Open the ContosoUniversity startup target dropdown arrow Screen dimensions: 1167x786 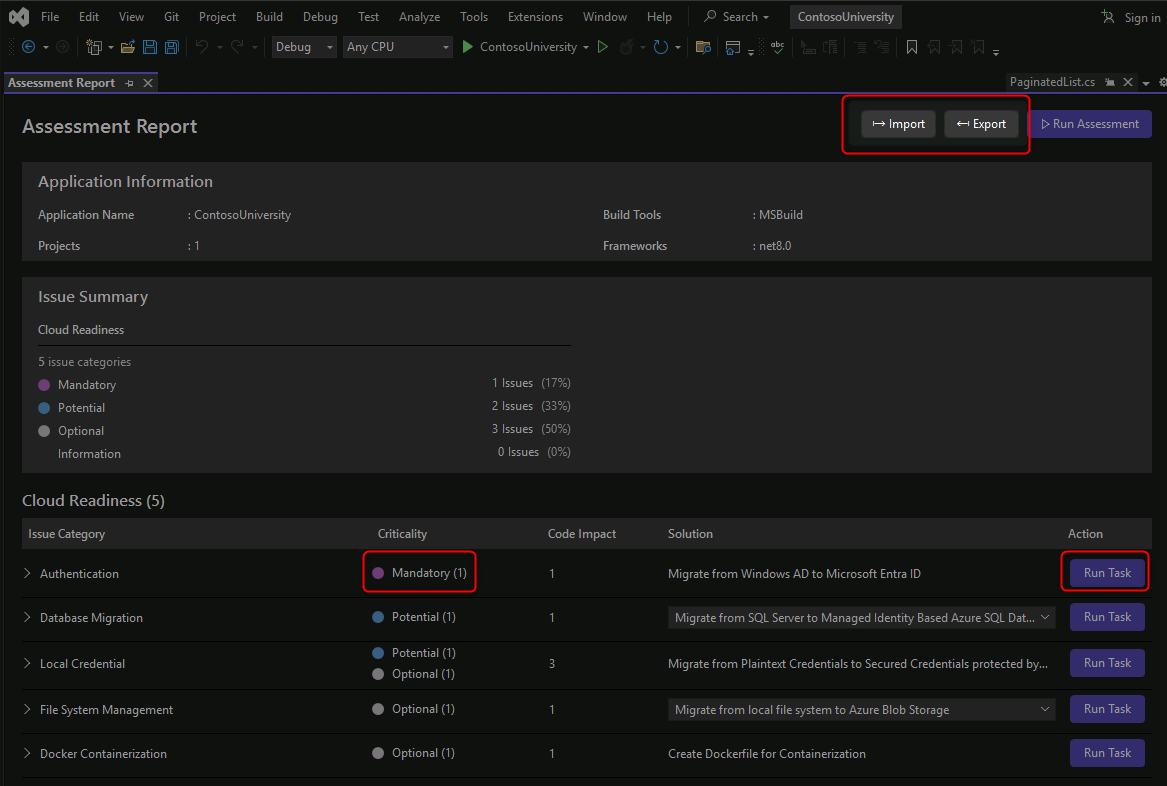pos(586,48)
